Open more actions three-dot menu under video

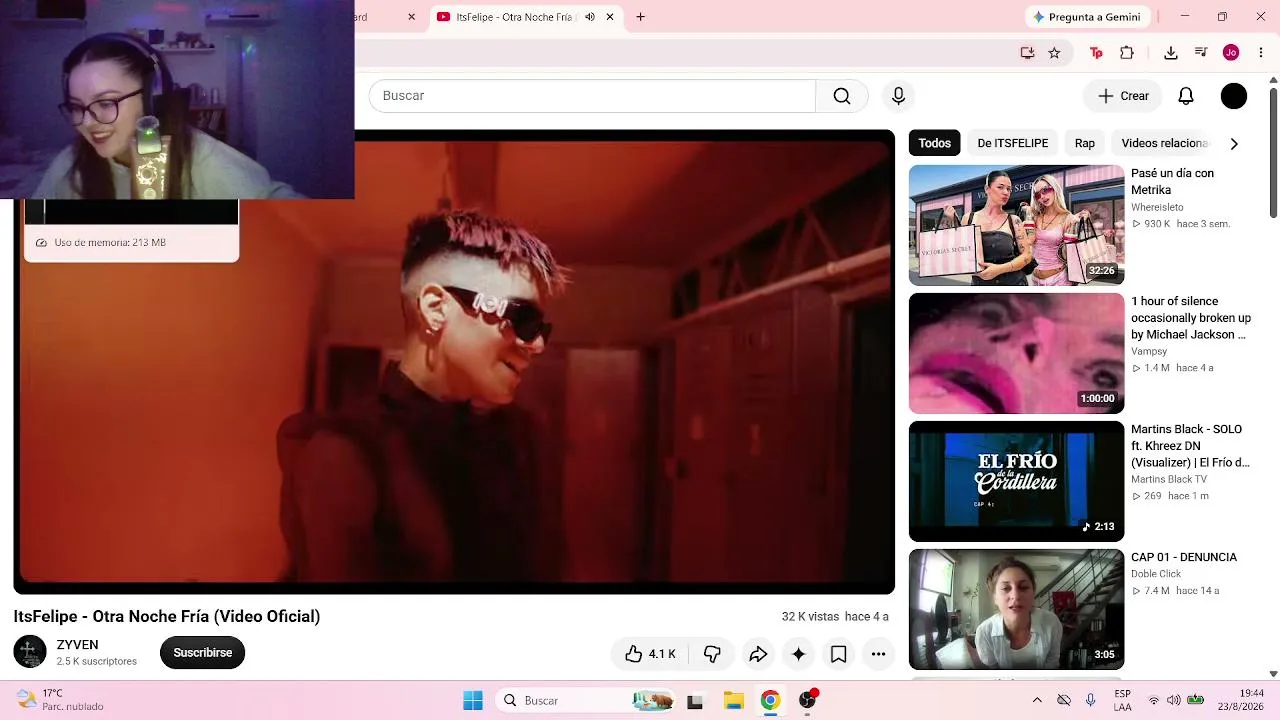(x=878, y=654)
